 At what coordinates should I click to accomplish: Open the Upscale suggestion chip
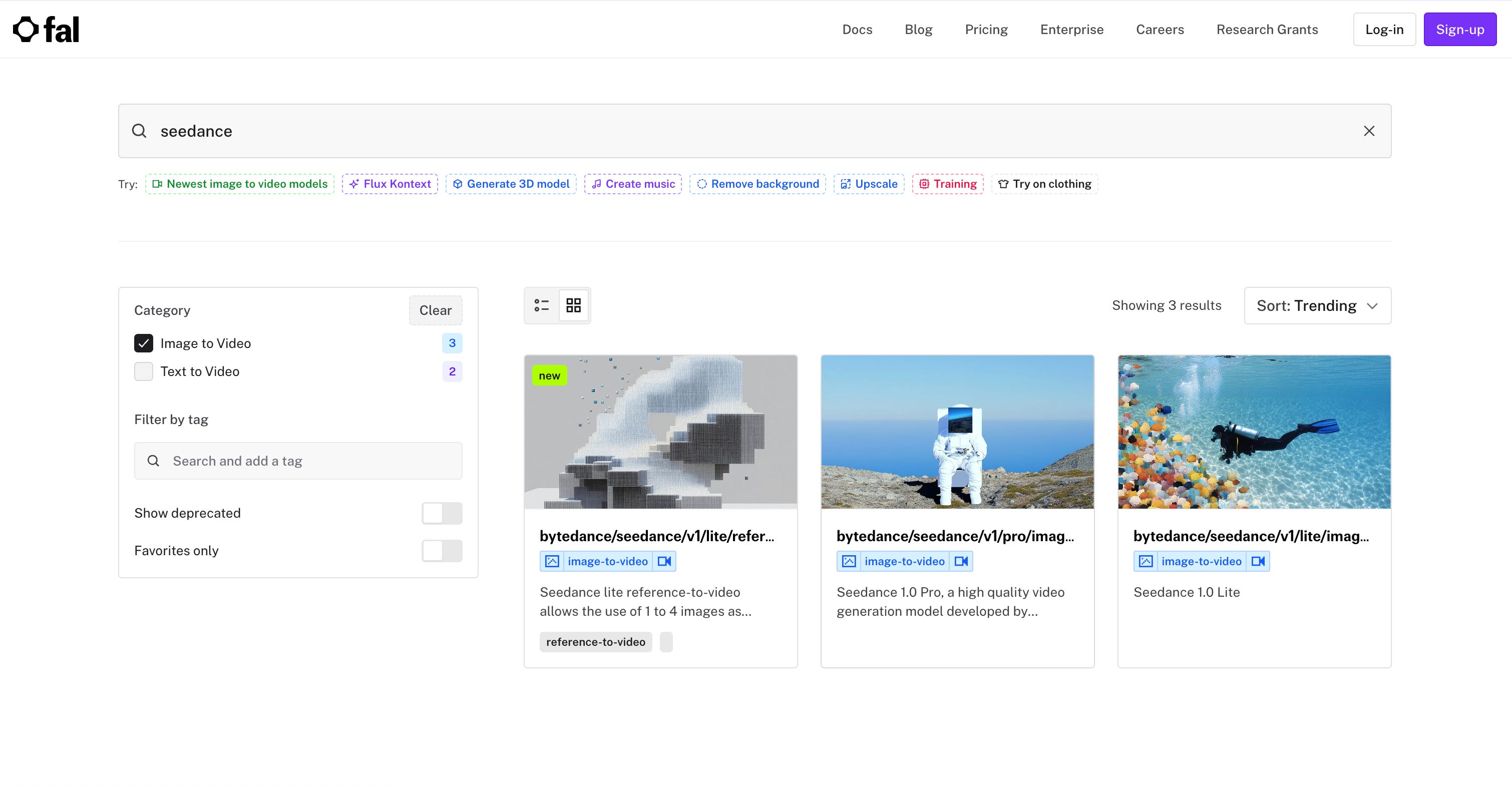pos(869,184)
